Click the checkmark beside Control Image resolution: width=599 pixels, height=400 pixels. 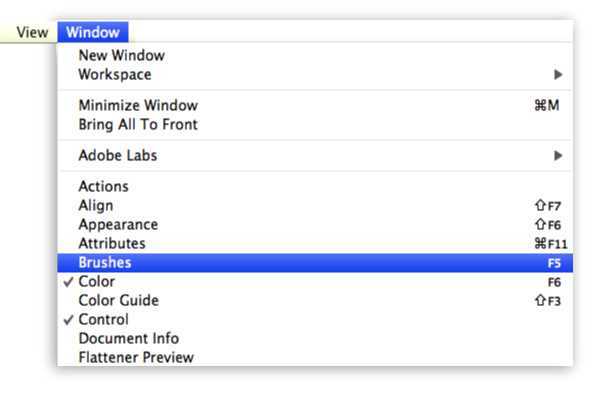click(x=68, y=320)
